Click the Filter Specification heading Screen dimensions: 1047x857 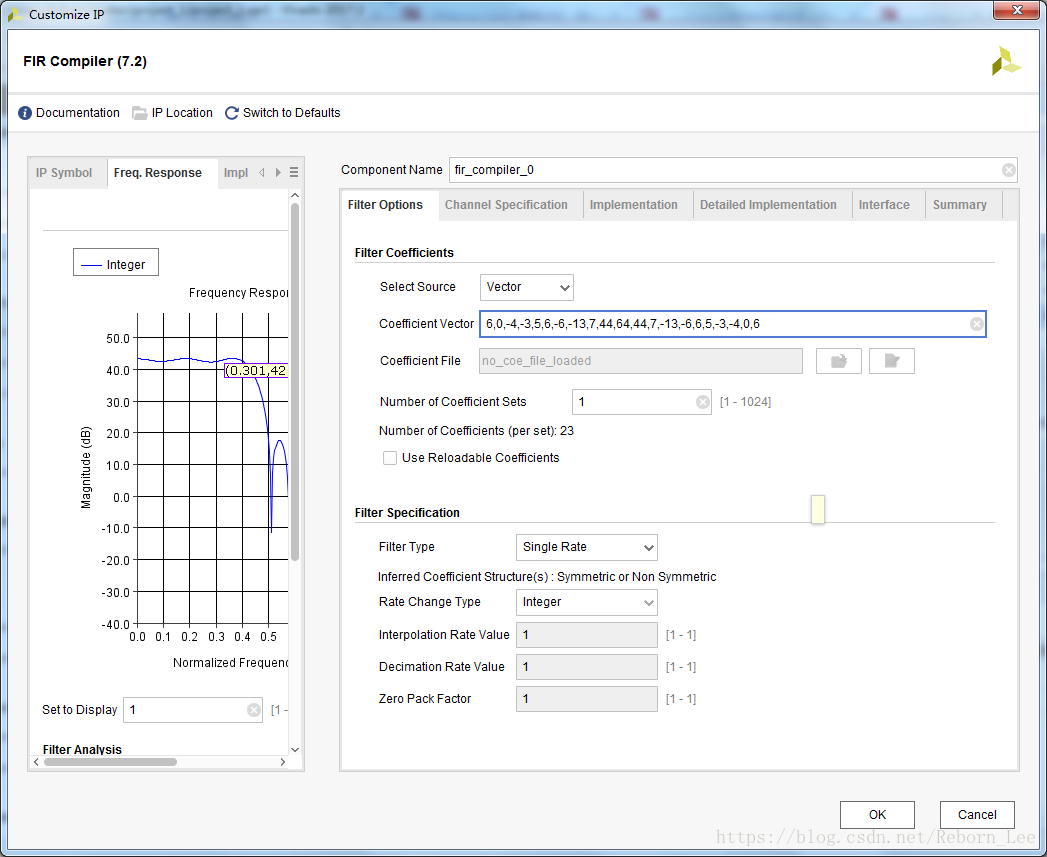point(407,513)
